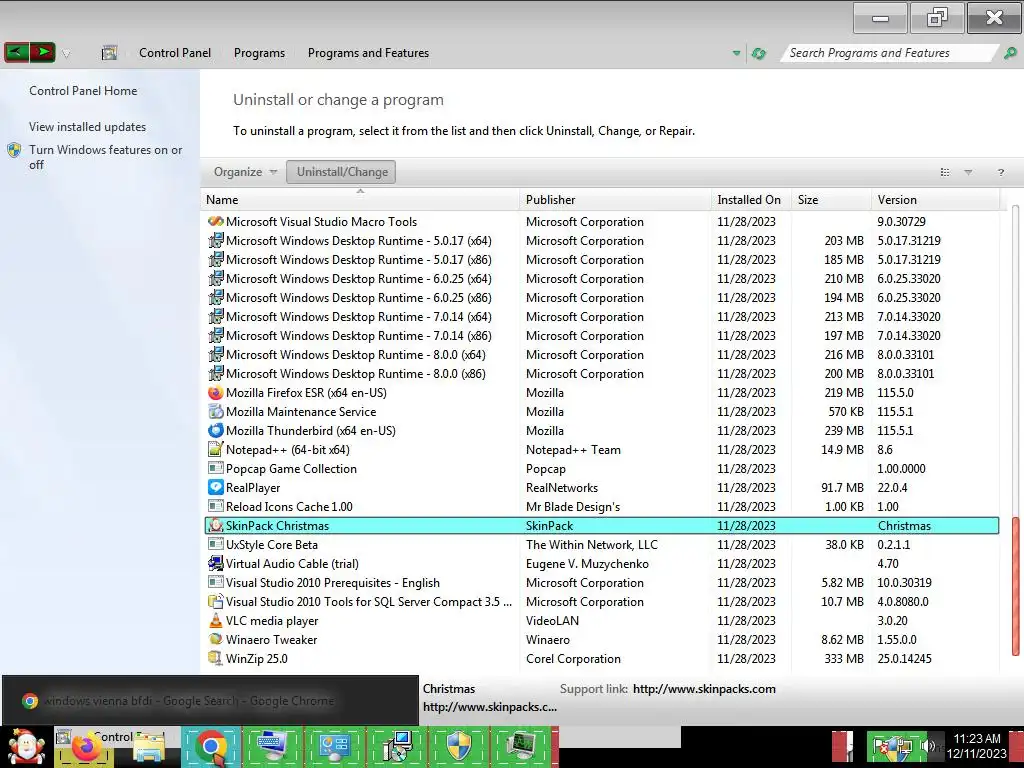The image size is (1024, 768).
Task: Click the shield icon beside Turn Windows features
Action: click(x=14, y=150)
